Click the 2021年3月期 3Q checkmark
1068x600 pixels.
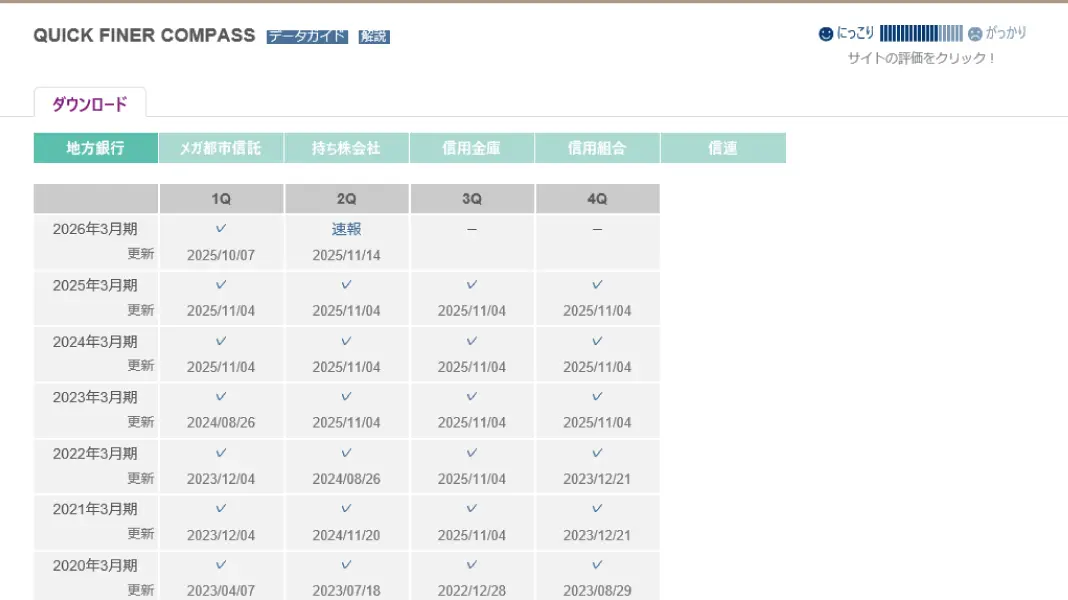click(x=471, y=509)
